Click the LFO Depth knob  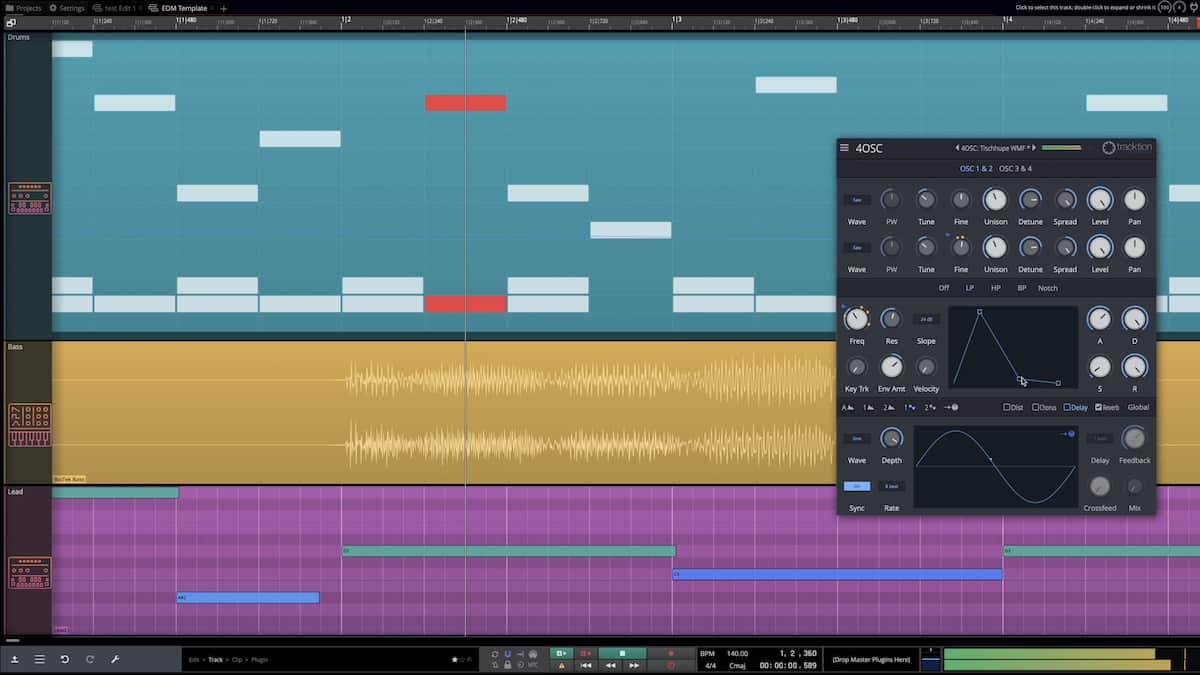pyautogui.click(x=891, y=438)
